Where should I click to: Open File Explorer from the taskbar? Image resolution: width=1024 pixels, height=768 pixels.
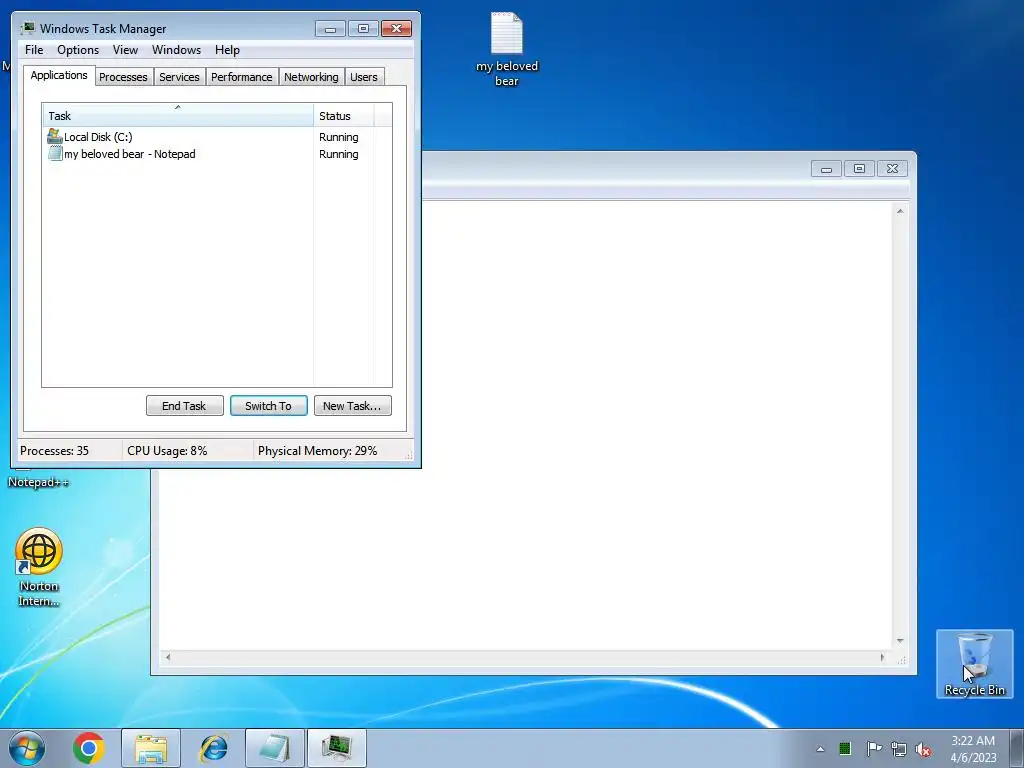point(151,748)
